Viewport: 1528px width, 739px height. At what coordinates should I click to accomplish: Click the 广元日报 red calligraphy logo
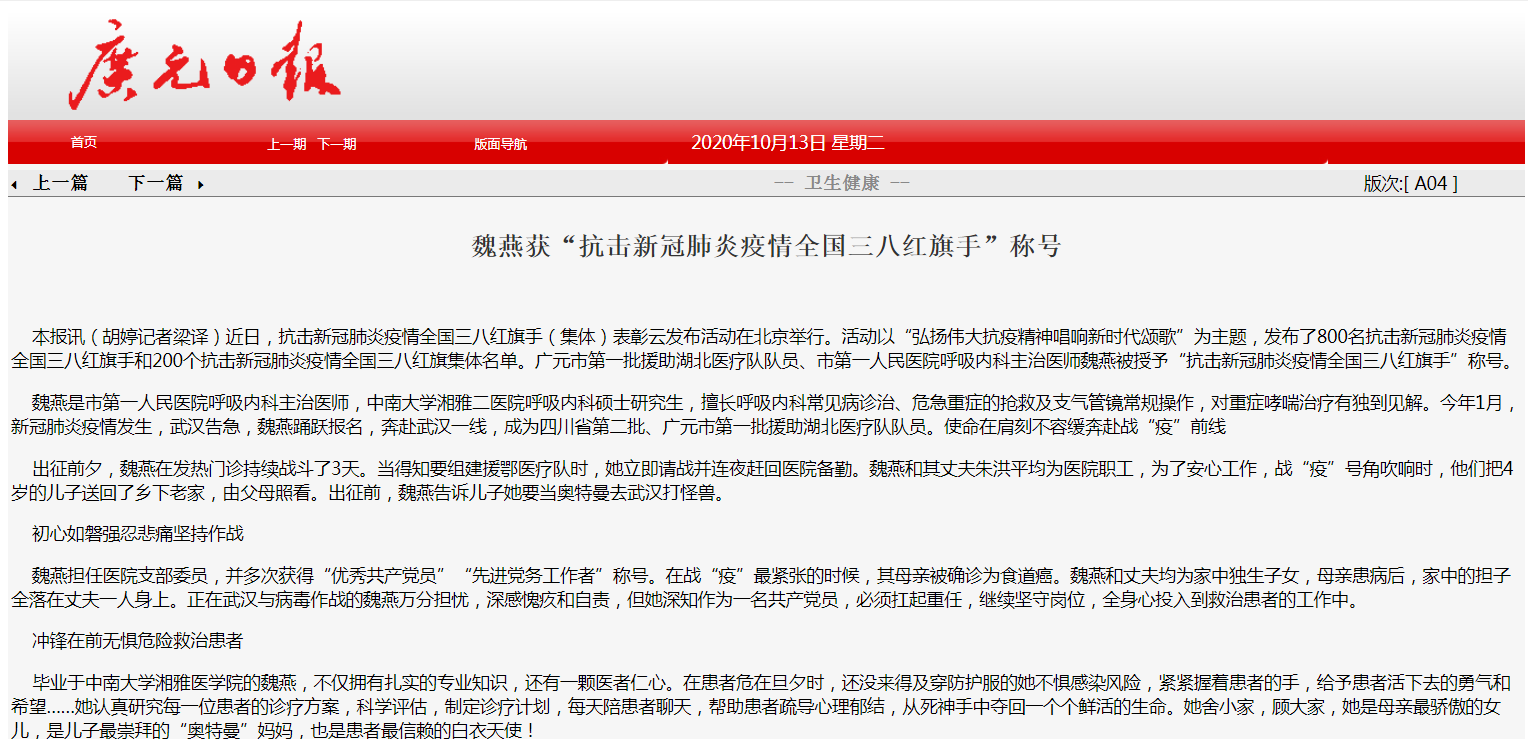pyautogui.click(x=205, y=65)
